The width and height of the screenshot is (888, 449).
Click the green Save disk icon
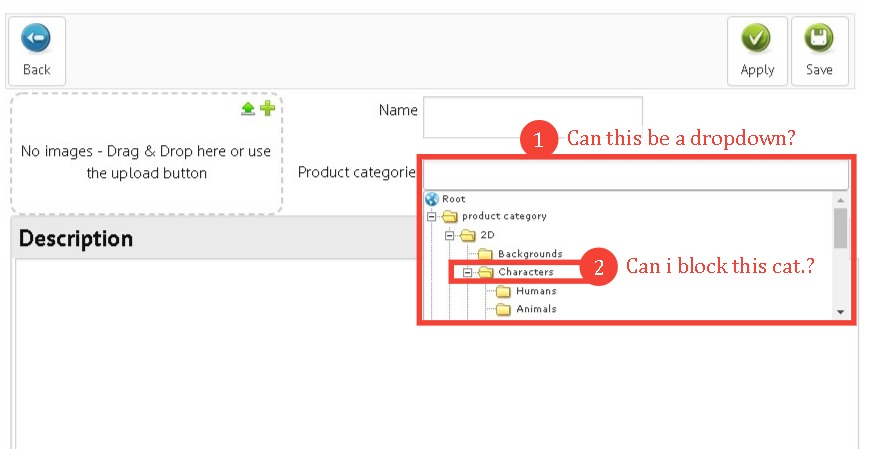coord(819,39)
